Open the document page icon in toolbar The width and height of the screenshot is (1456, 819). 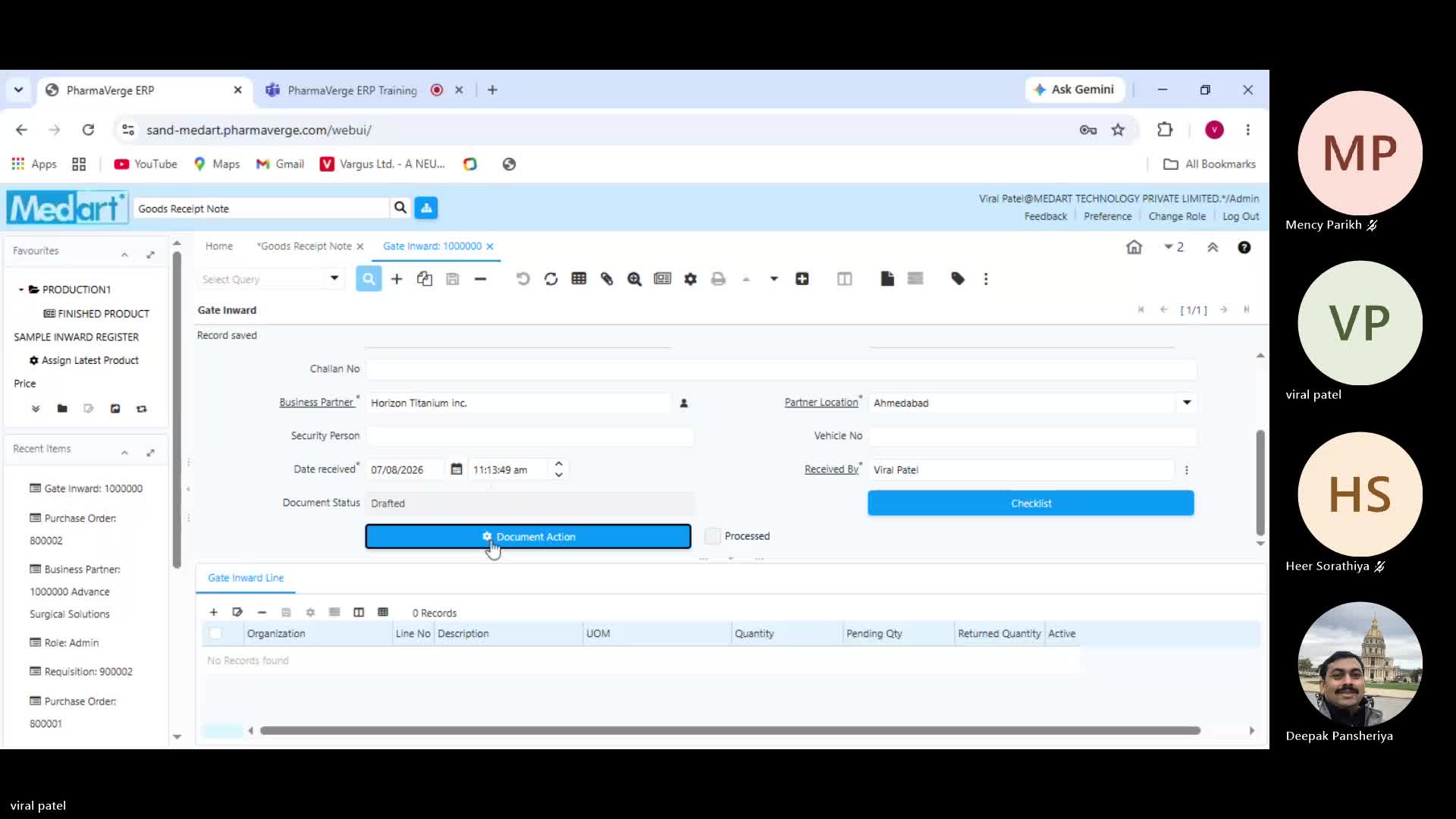887,279
